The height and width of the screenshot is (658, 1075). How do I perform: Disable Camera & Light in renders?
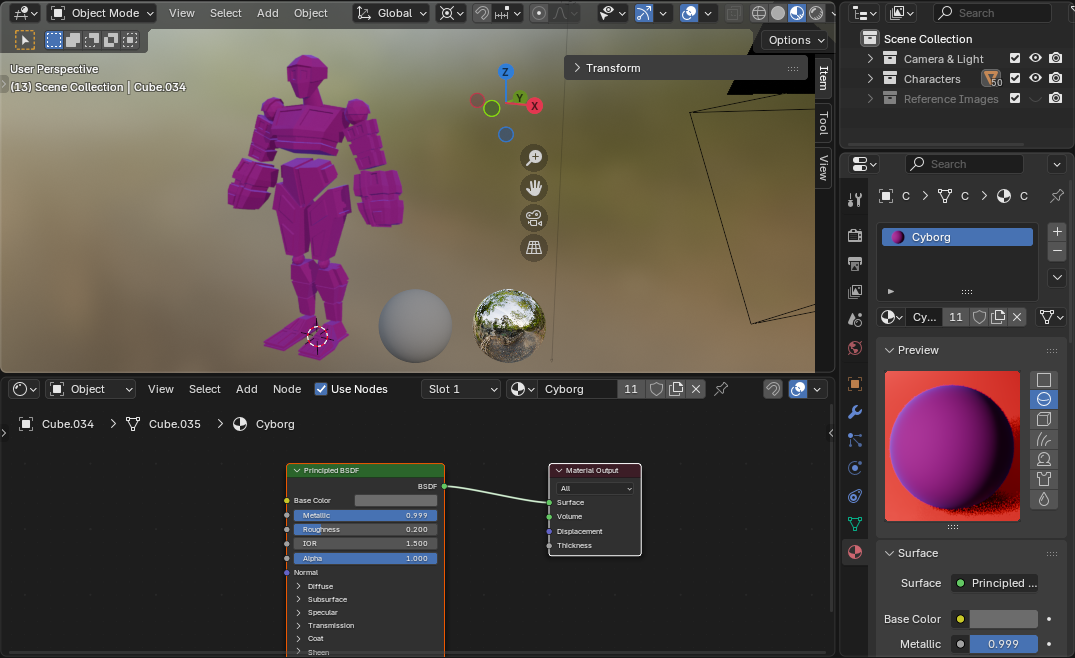tap(1056, 59)
